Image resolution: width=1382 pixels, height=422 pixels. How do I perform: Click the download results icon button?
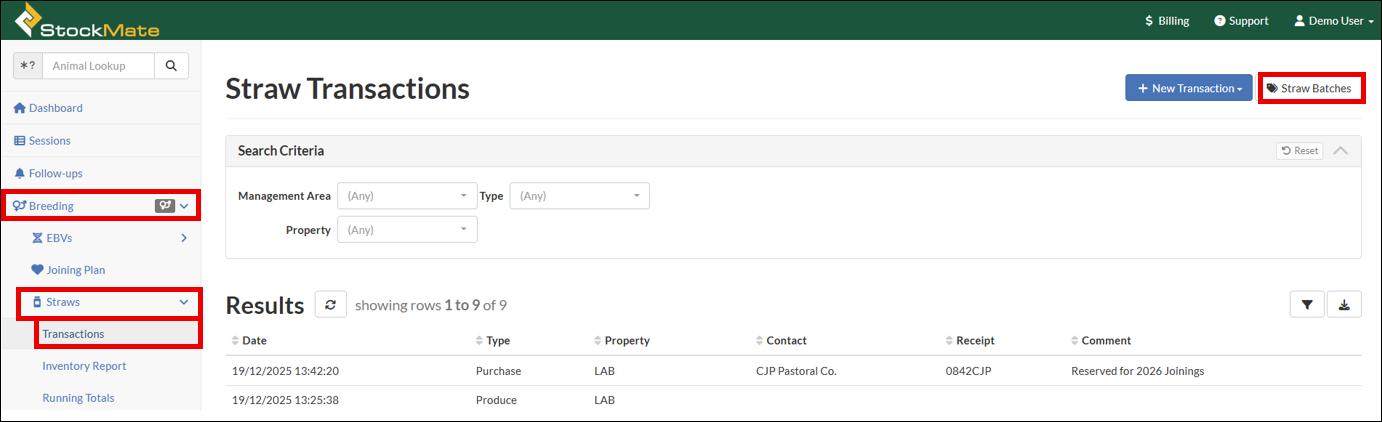(1344, 305)
